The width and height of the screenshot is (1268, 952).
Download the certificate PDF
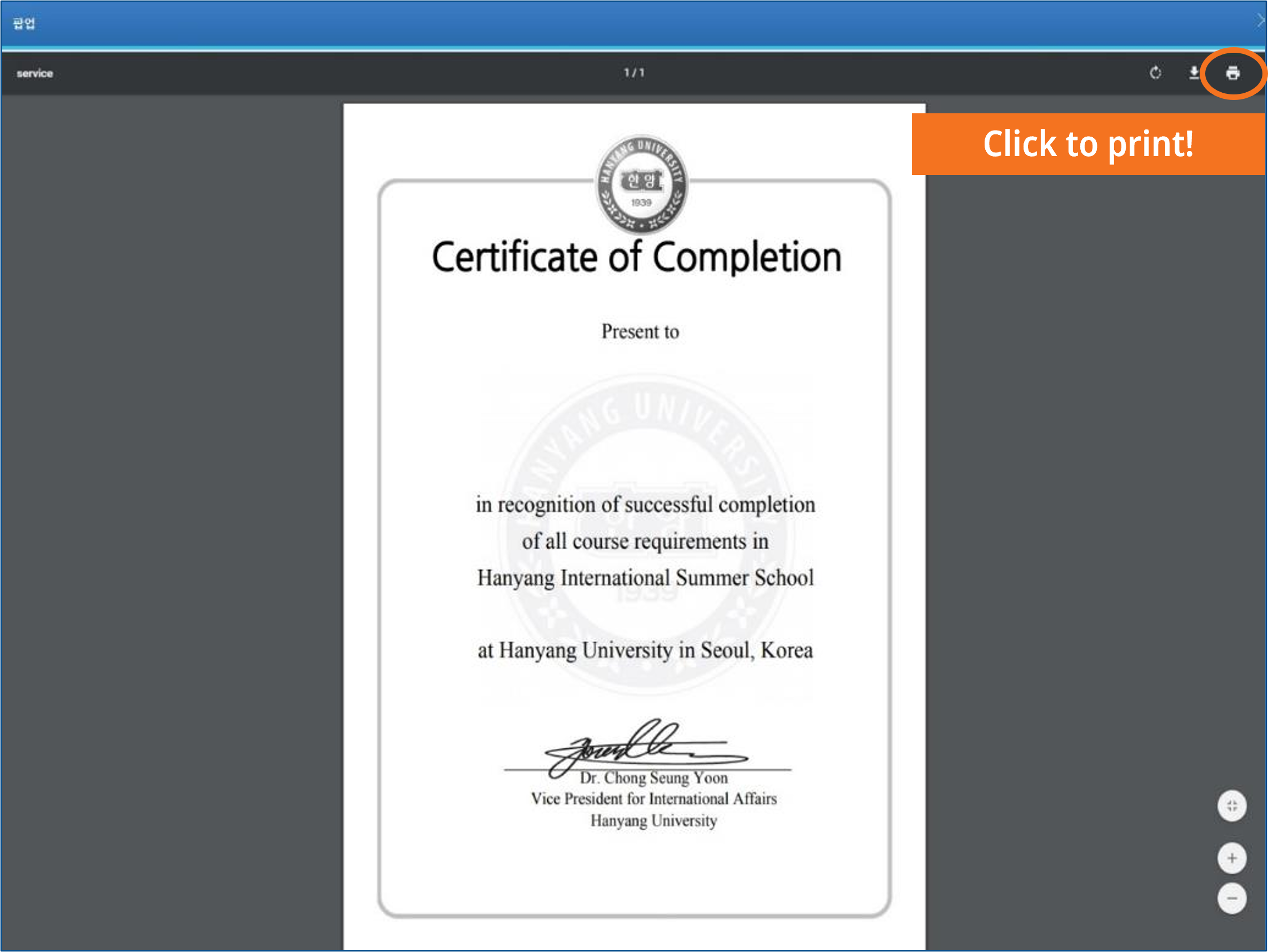(1194, 73)
